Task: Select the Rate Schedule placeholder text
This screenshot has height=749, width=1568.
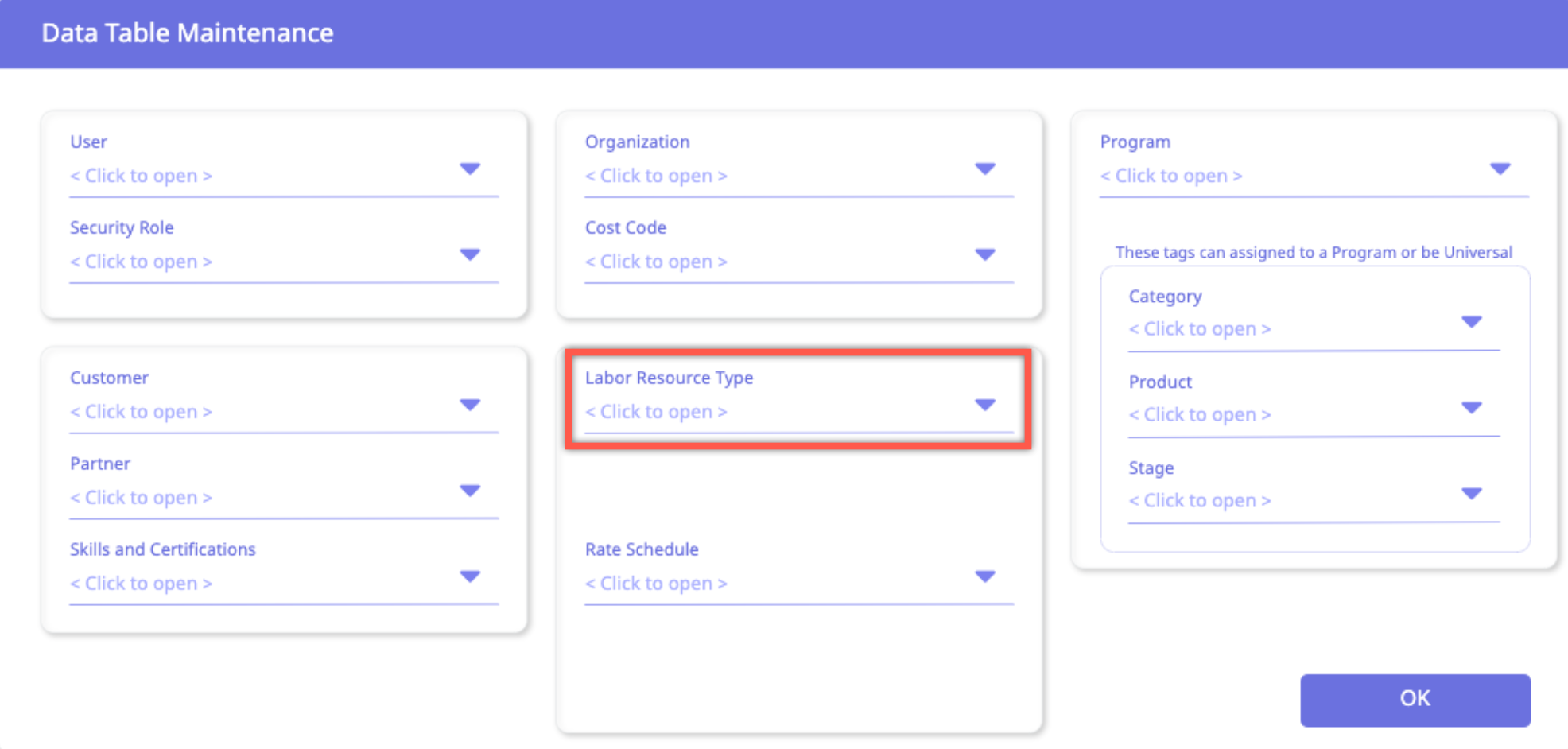Action: (x=656, y=584)
